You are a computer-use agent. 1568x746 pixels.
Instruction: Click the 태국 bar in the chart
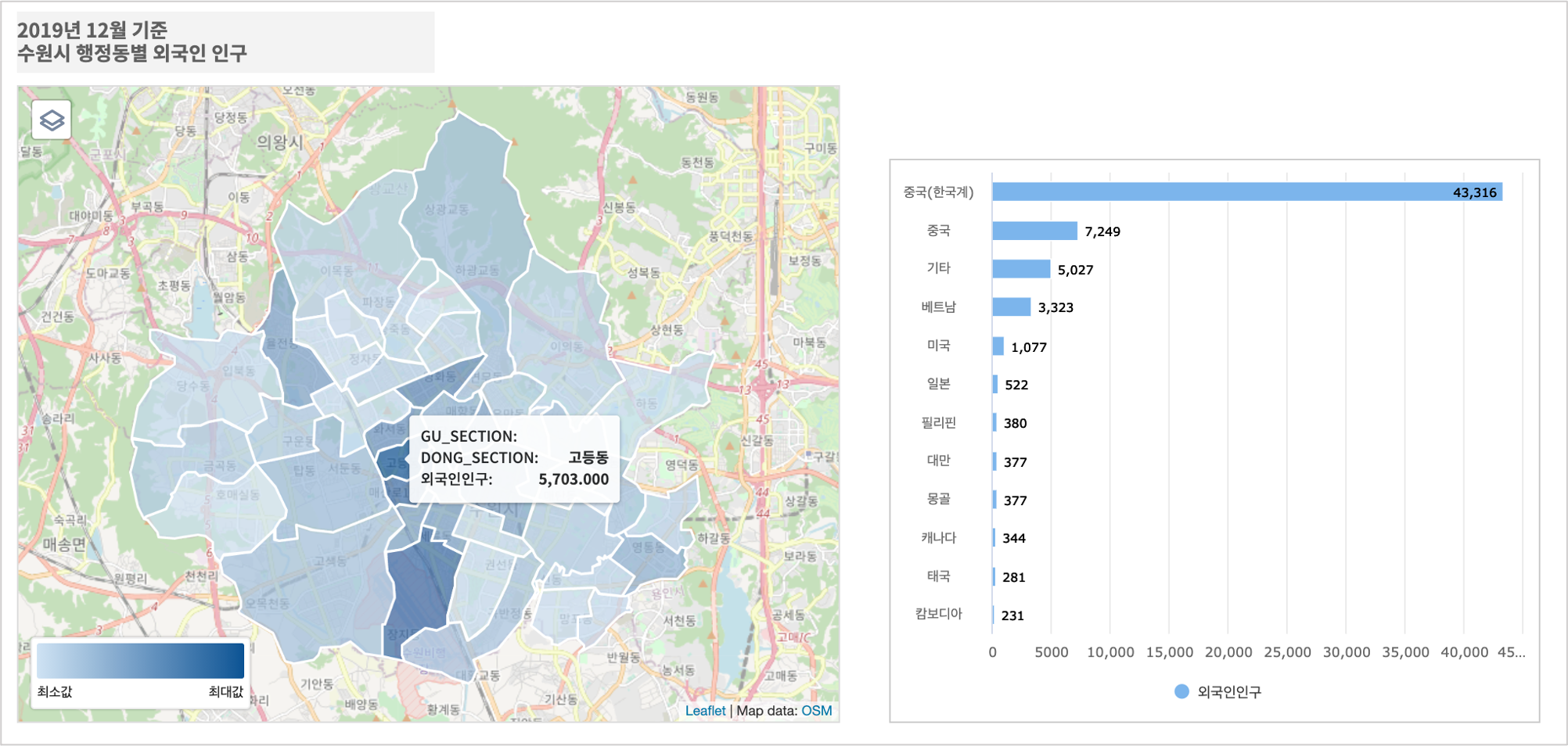pos(994,576)
